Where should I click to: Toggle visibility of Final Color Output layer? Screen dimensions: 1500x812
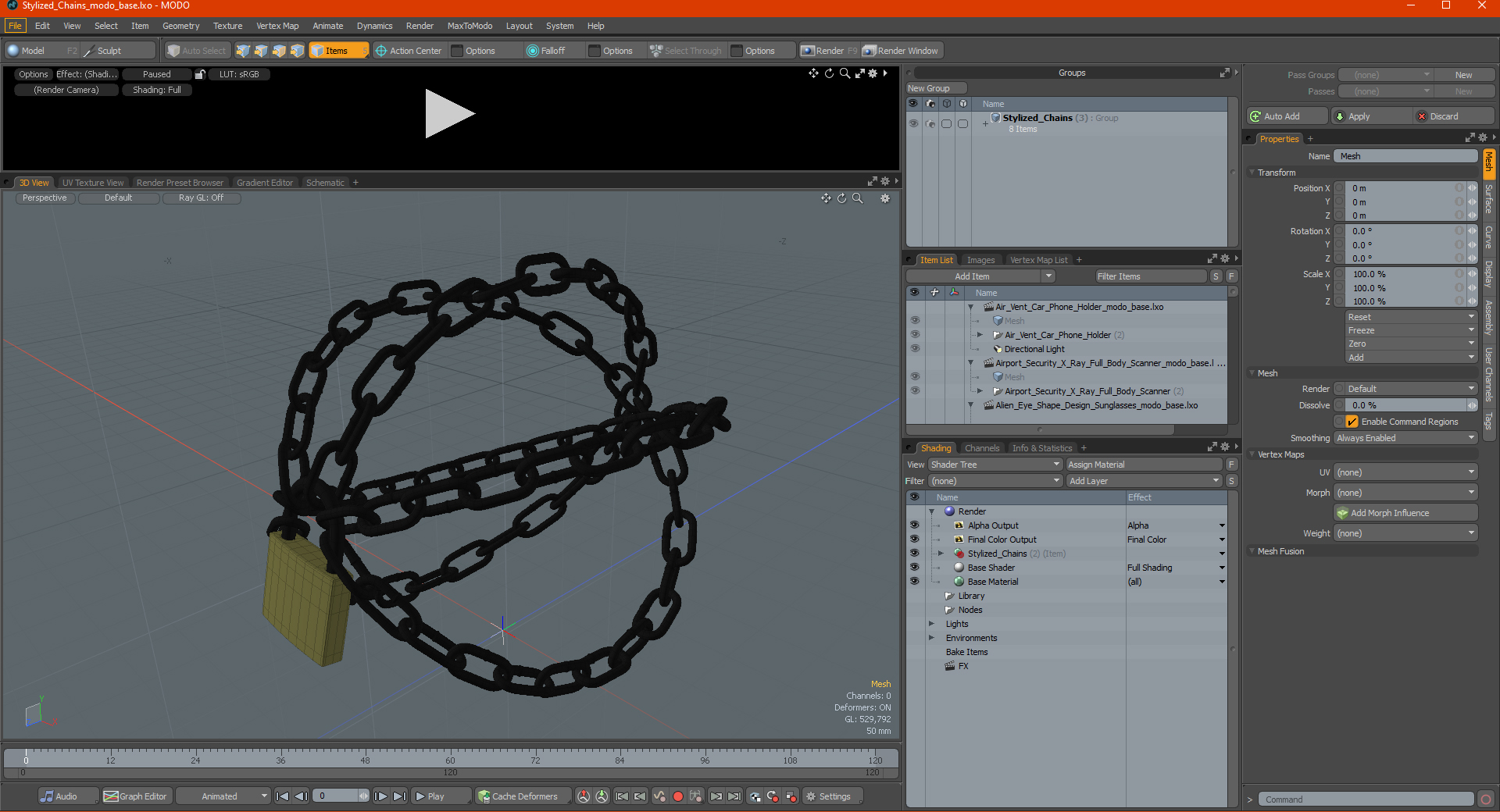point(914,540)
